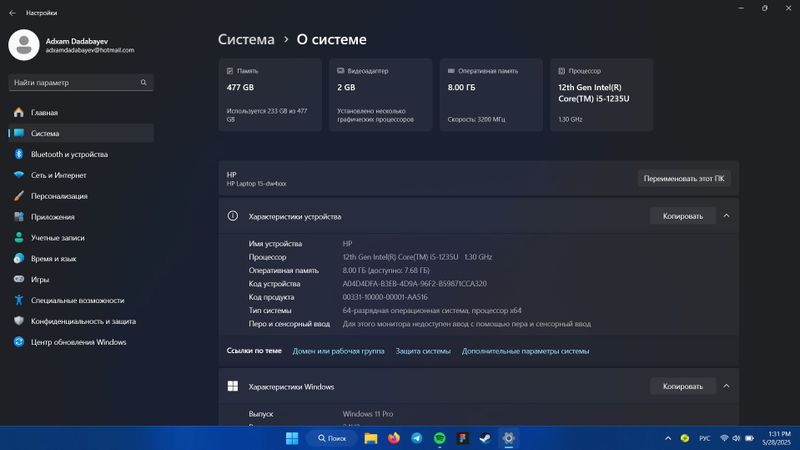Click the Windows logo beside Характеристики Windows

point(233,386)
